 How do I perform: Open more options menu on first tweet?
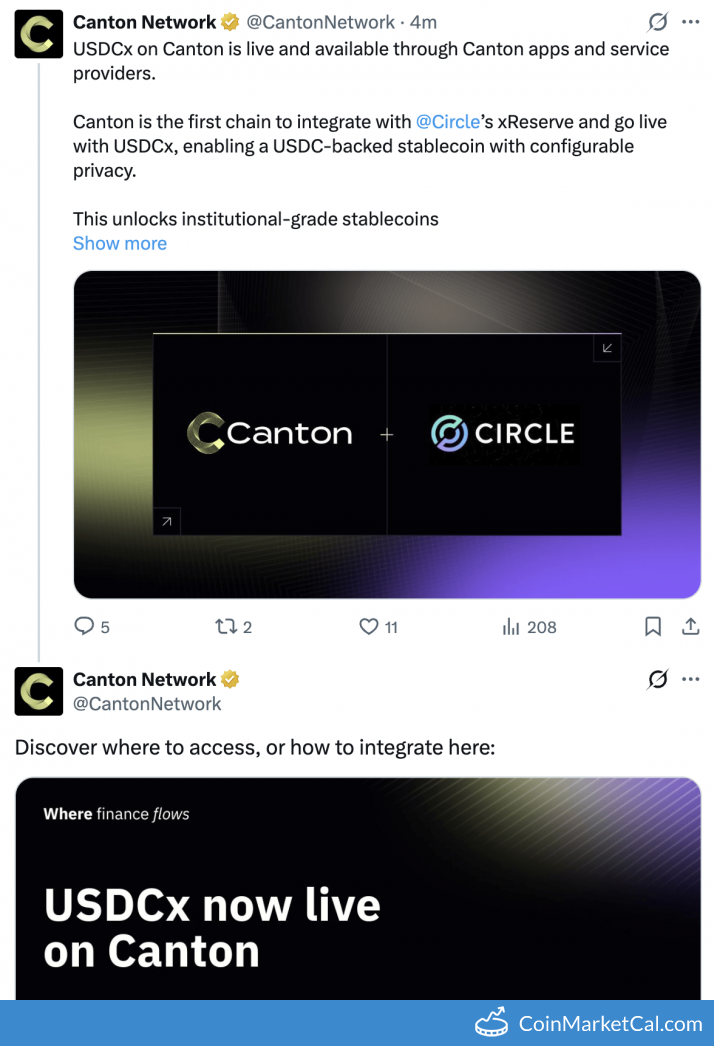690,22
